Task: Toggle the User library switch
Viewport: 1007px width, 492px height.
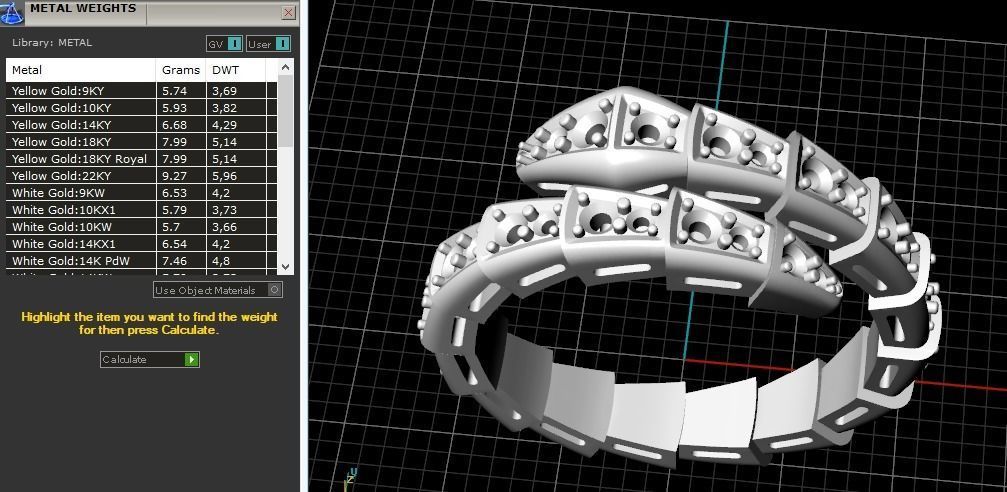Action: 268,44
